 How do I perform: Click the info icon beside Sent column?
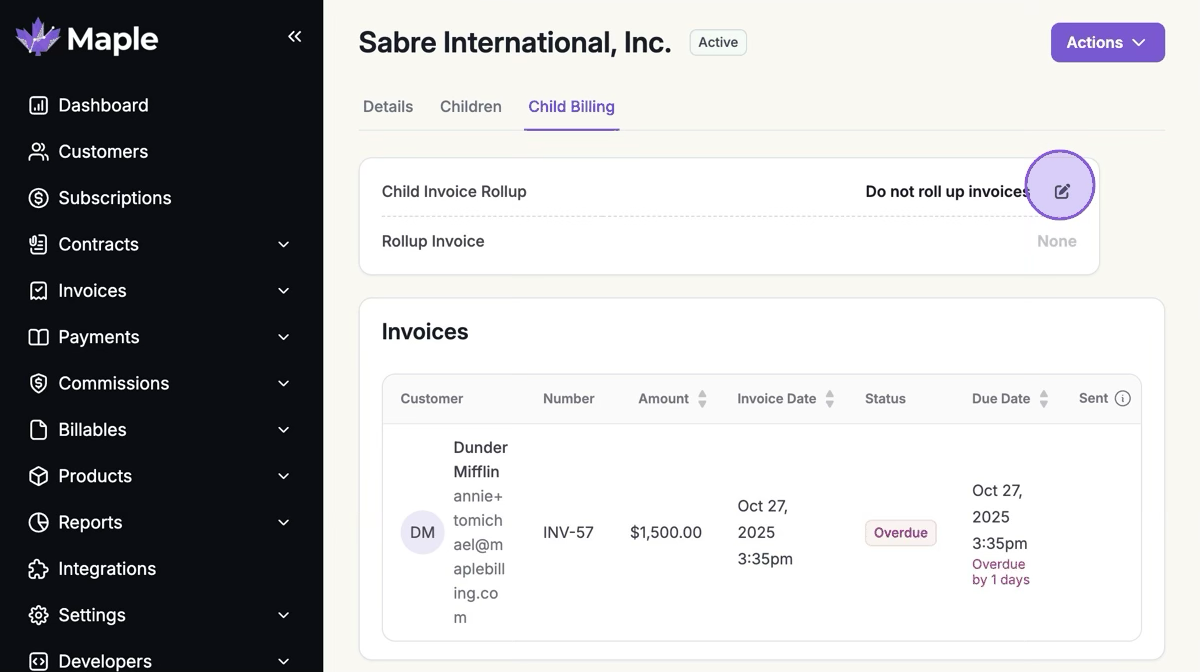point(1122,398)
